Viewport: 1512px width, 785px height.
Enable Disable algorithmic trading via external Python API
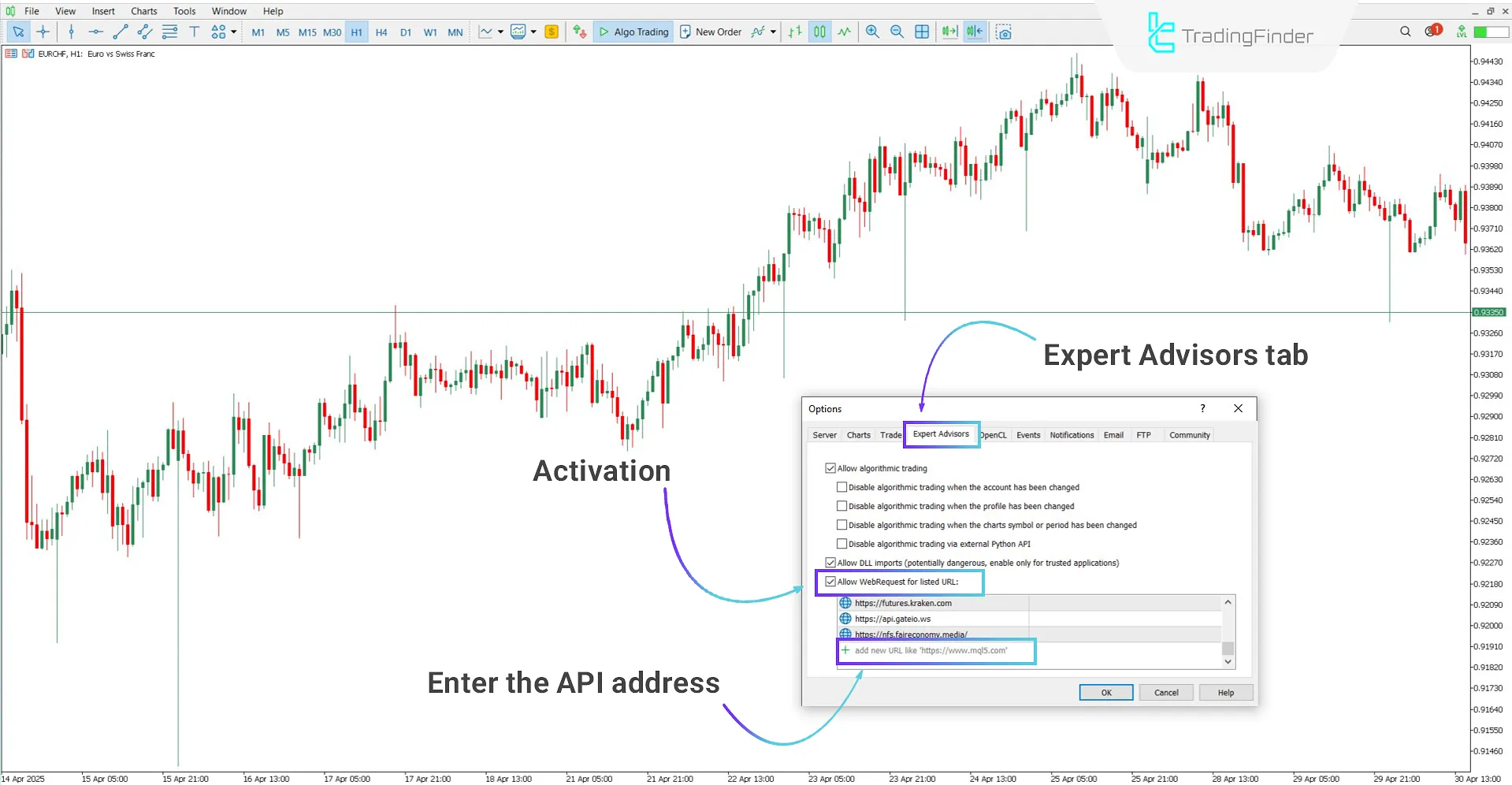click(x=841, y=544)
